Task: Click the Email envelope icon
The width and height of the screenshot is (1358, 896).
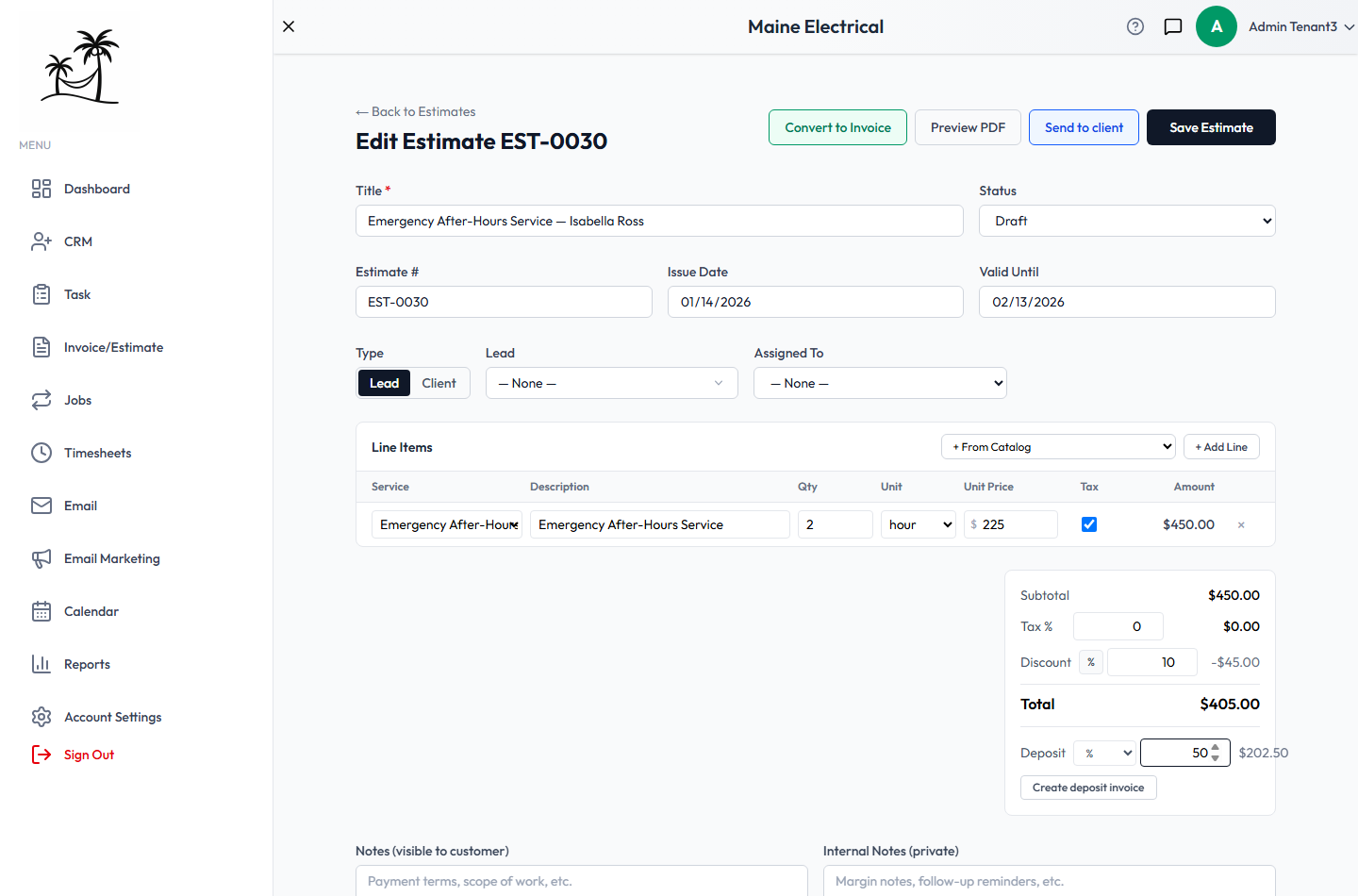Action: [41, 506]
